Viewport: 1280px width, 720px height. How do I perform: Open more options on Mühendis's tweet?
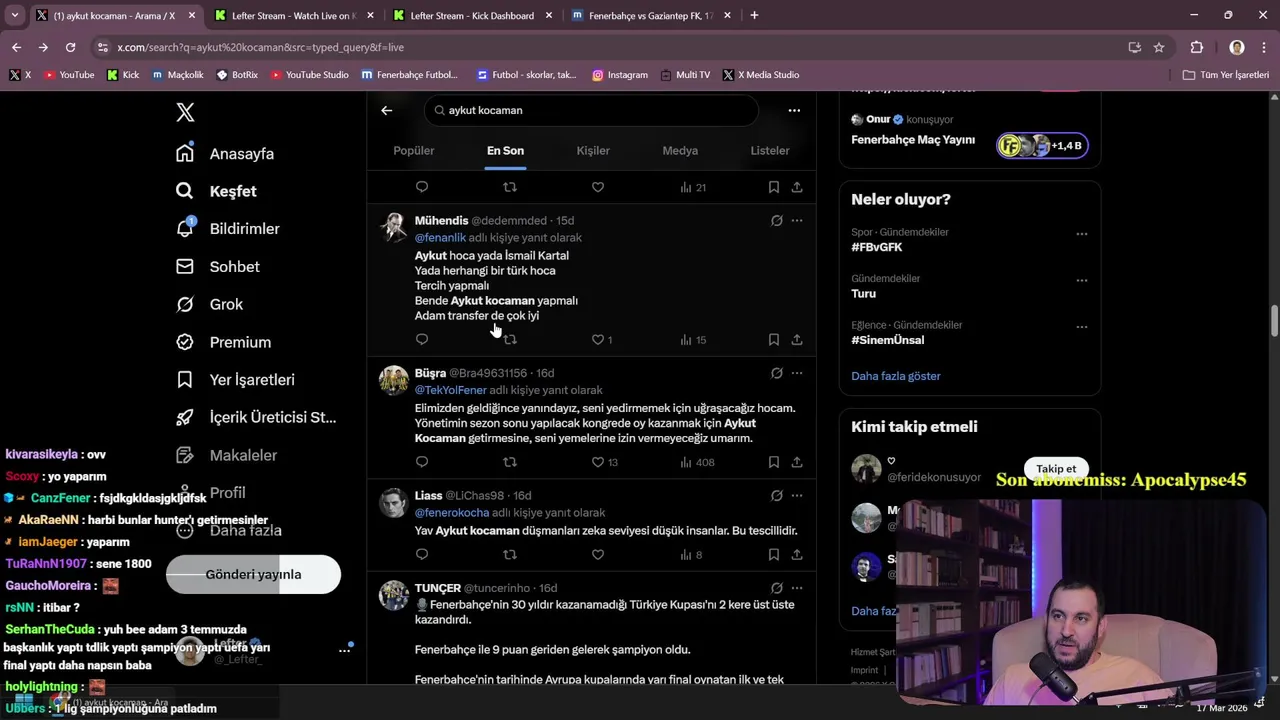(x=797, y=220)
